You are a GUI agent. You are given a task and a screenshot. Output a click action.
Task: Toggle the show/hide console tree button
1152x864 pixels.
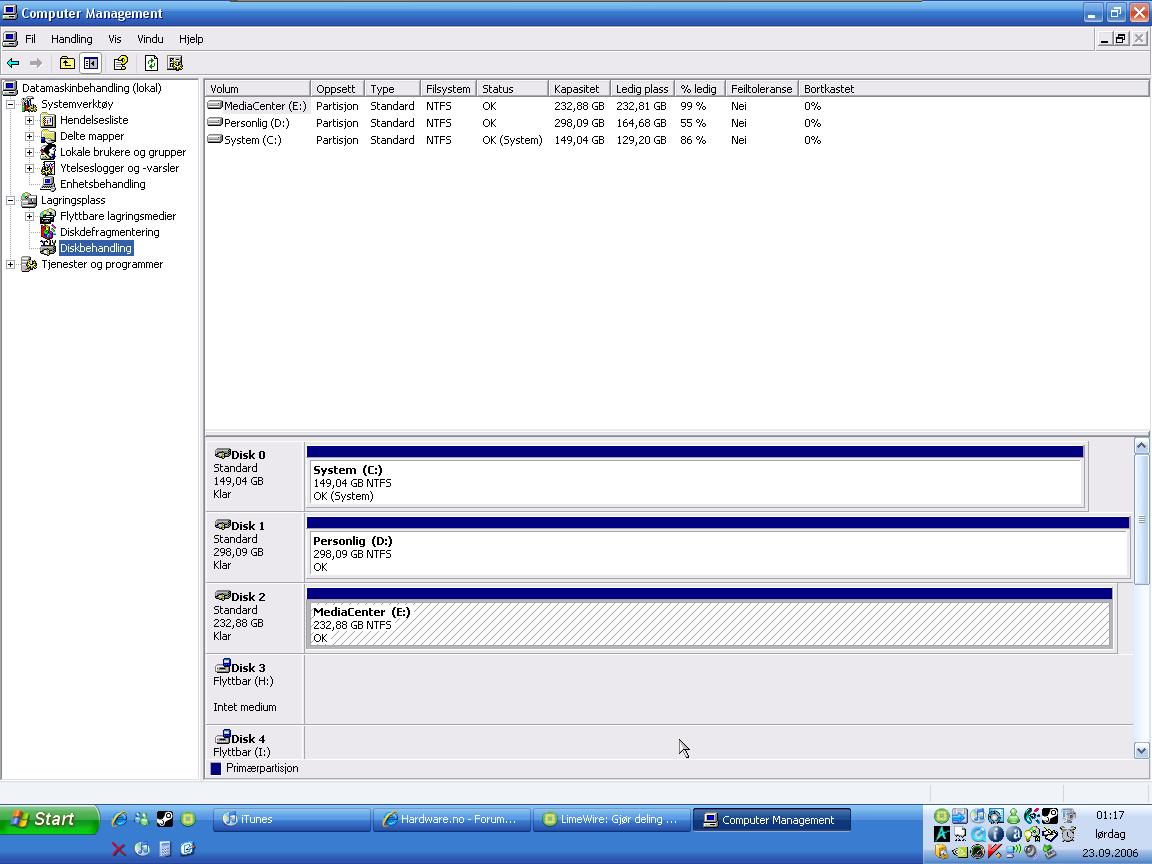pos(90,63)
